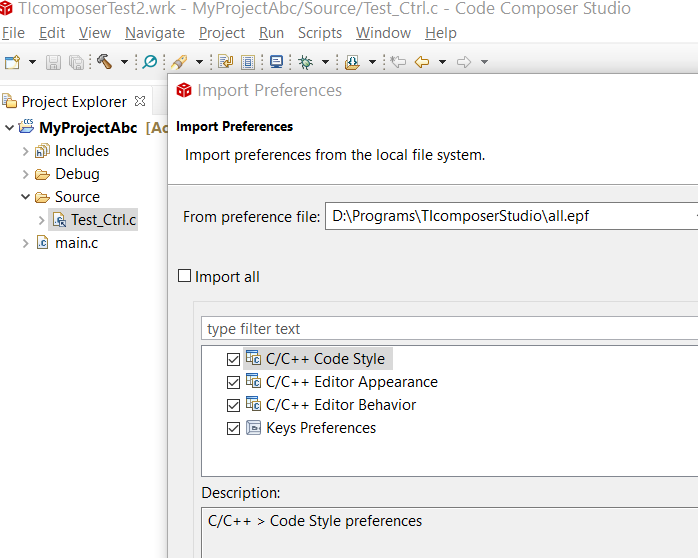Select main.c in Project Explorer
This screenshot has width=698, height=558.
[x=76, y=243]
